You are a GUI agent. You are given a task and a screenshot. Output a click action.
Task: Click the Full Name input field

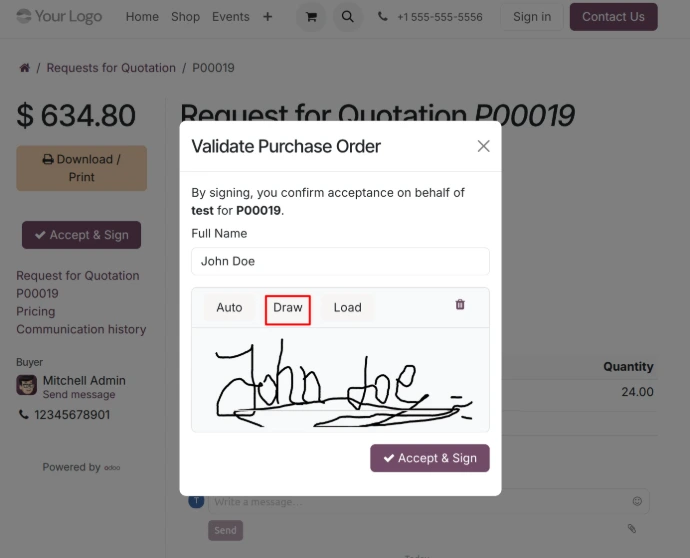(340, 261)
